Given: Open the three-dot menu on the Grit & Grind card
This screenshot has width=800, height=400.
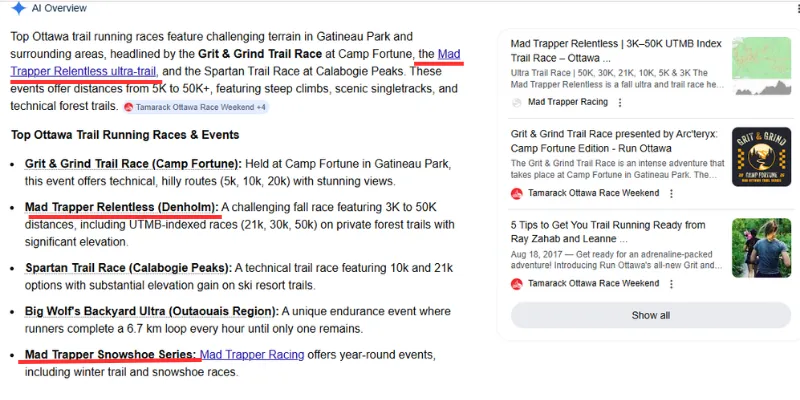Looking at the screenshot, I should [671, 194].
